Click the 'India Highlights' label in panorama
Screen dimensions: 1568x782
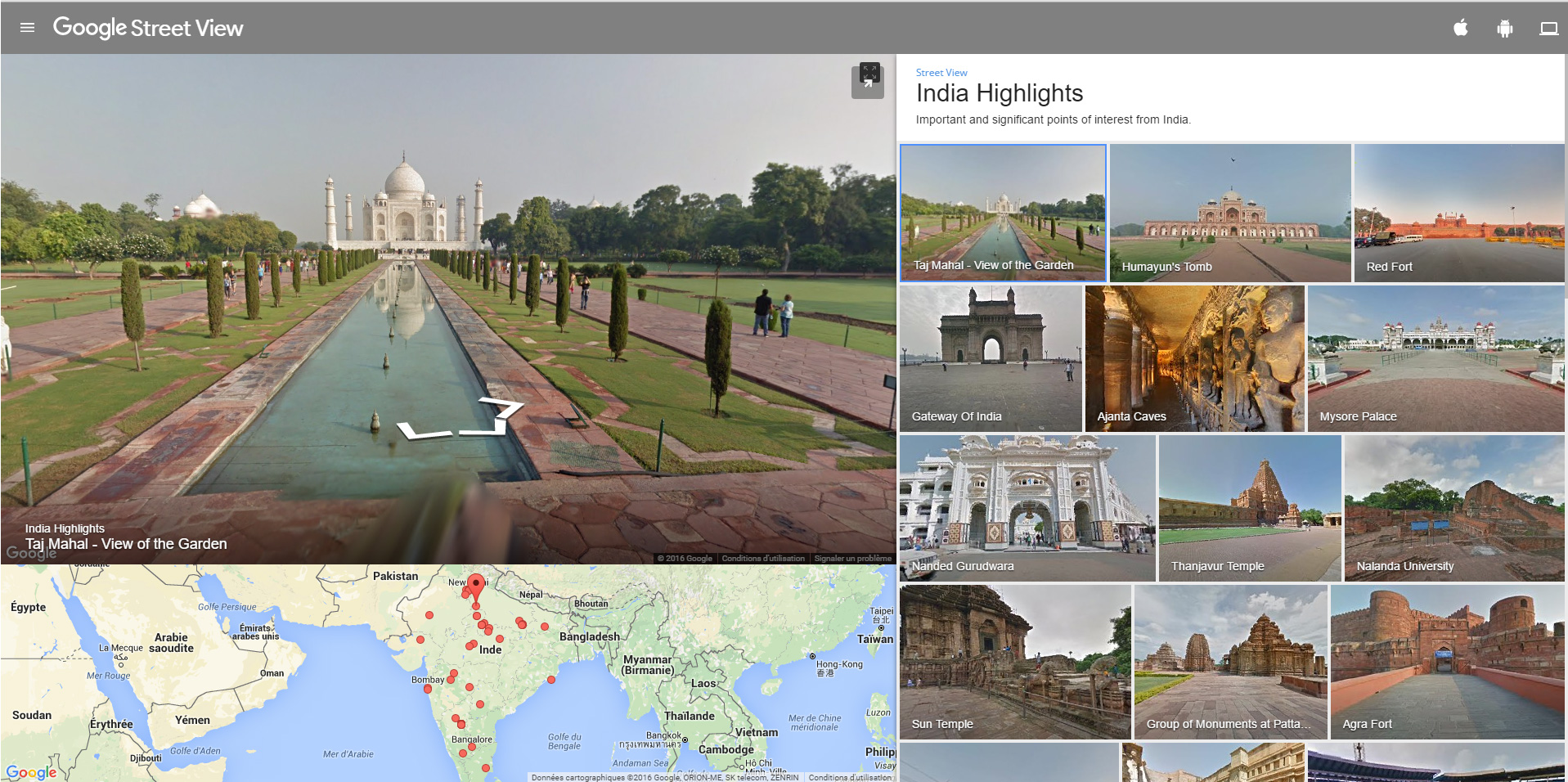tap(65, 528)
